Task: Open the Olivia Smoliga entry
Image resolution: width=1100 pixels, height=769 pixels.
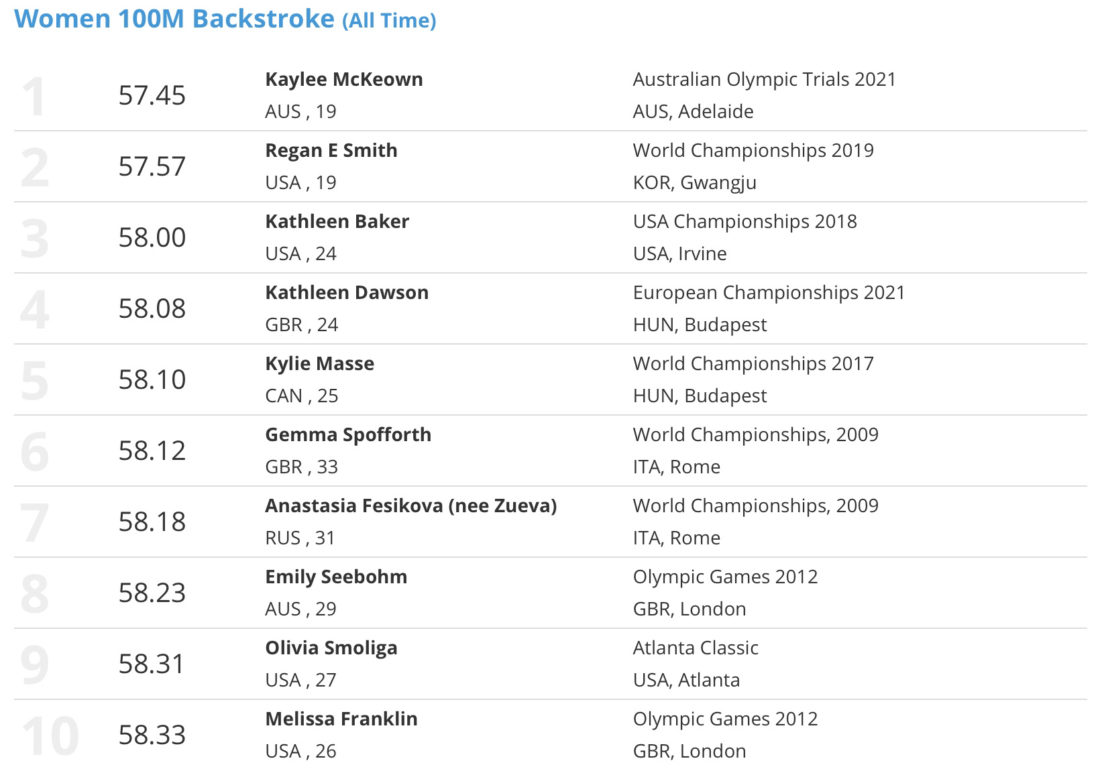Action: point(331,648)
